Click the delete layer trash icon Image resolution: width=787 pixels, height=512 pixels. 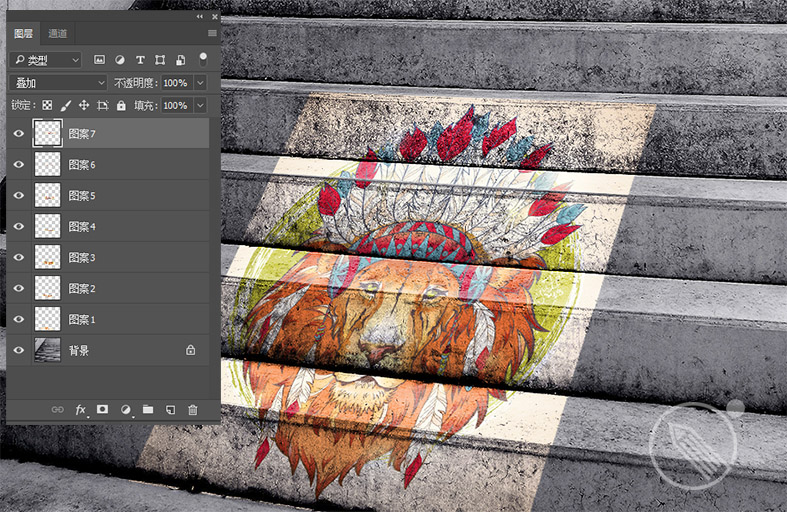click(x=192, y=410)
